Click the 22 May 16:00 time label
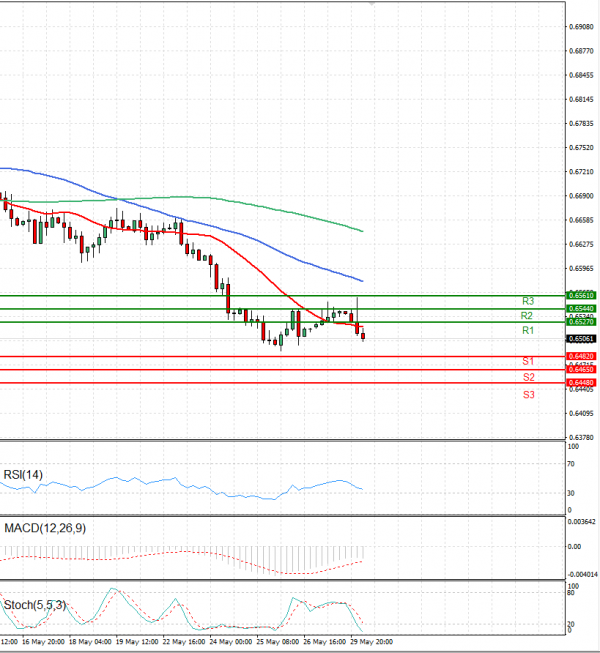600x653 pixels. pyautogui.click(x=184, y=642)
